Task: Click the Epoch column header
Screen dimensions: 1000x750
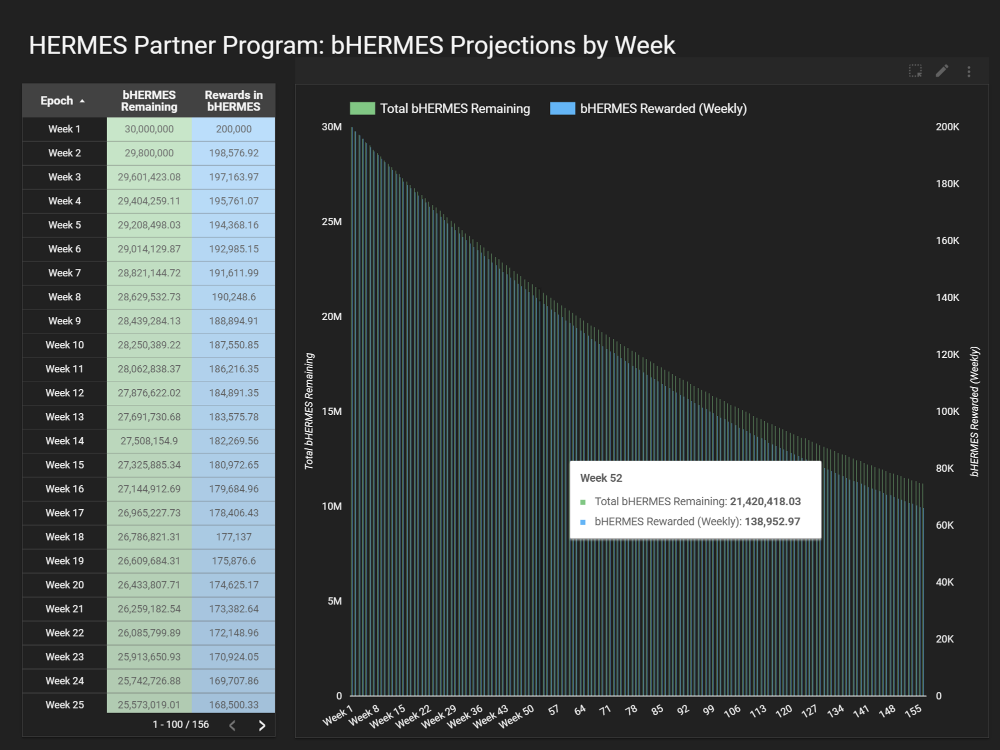Action: (x=57, y=101)
